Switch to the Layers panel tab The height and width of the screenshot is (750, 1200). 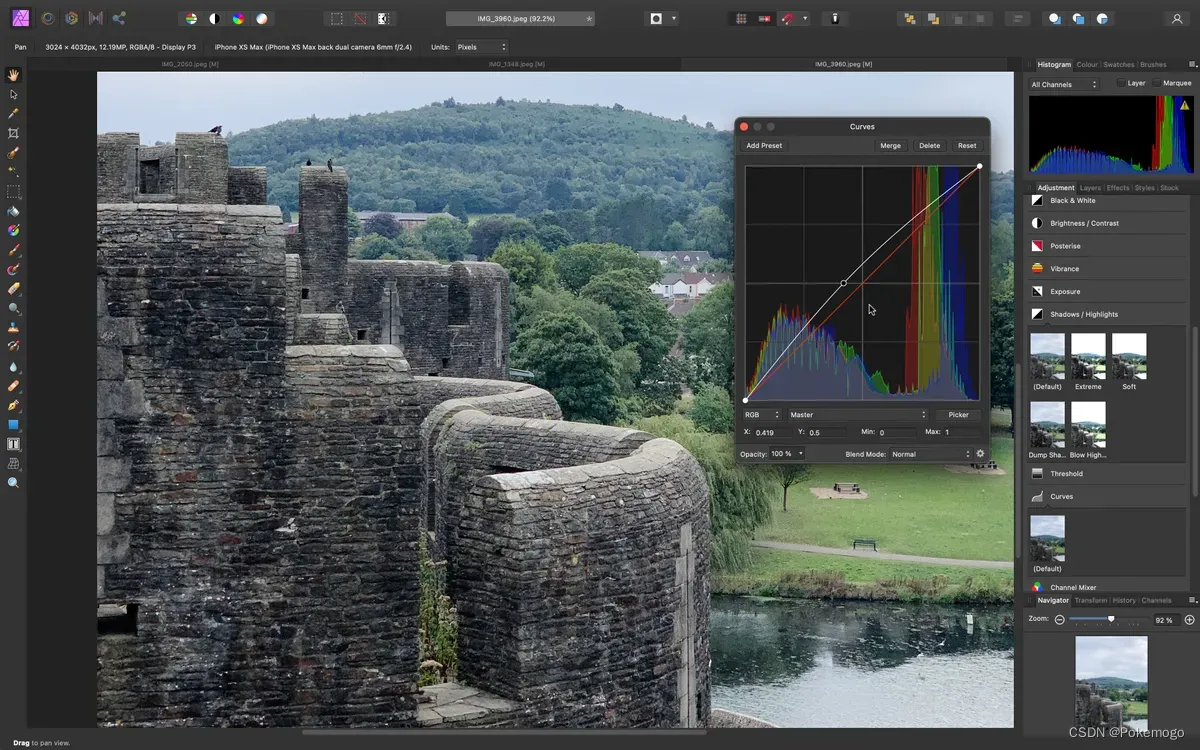1089,187
